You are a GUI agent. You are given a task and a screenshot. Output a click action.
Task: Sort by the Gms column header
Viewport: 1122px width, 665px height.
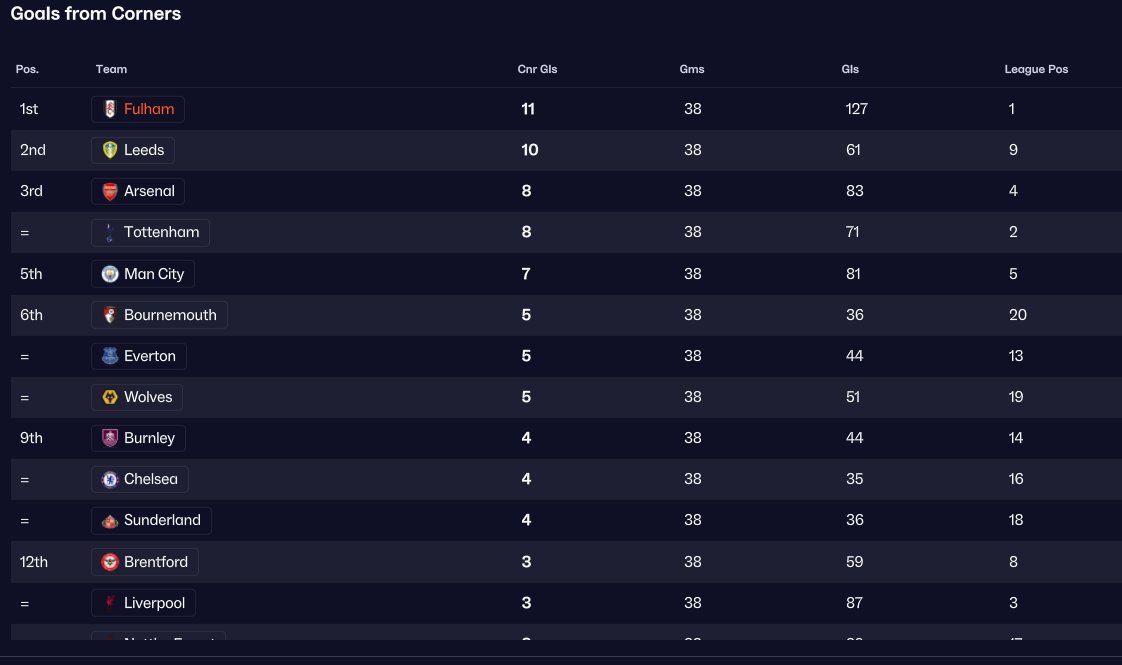point(692,69)
